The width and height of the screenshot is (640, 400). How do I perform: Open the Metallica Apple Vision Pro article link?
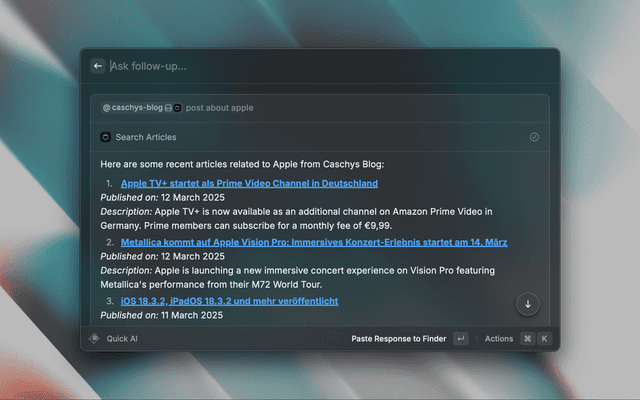pos(313,242)
